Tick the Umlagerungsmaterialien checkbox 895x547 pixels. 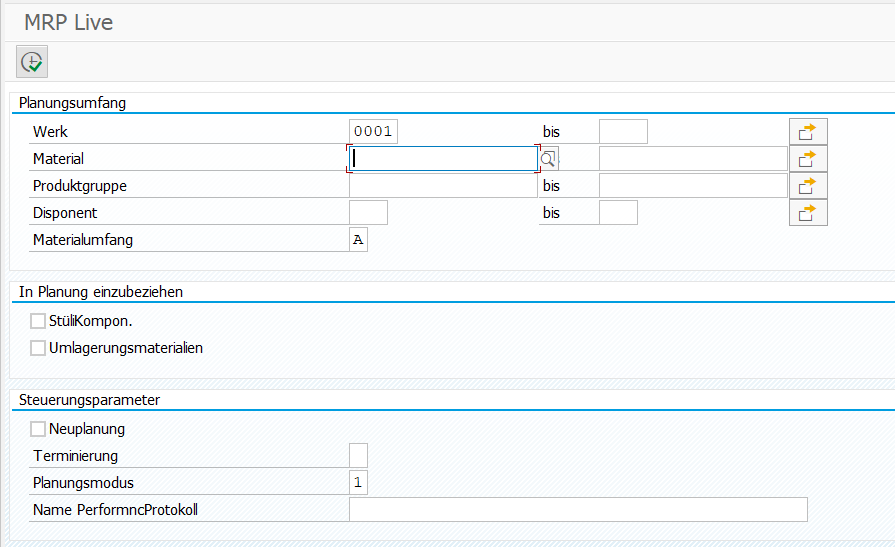click(x=38, y=348)
